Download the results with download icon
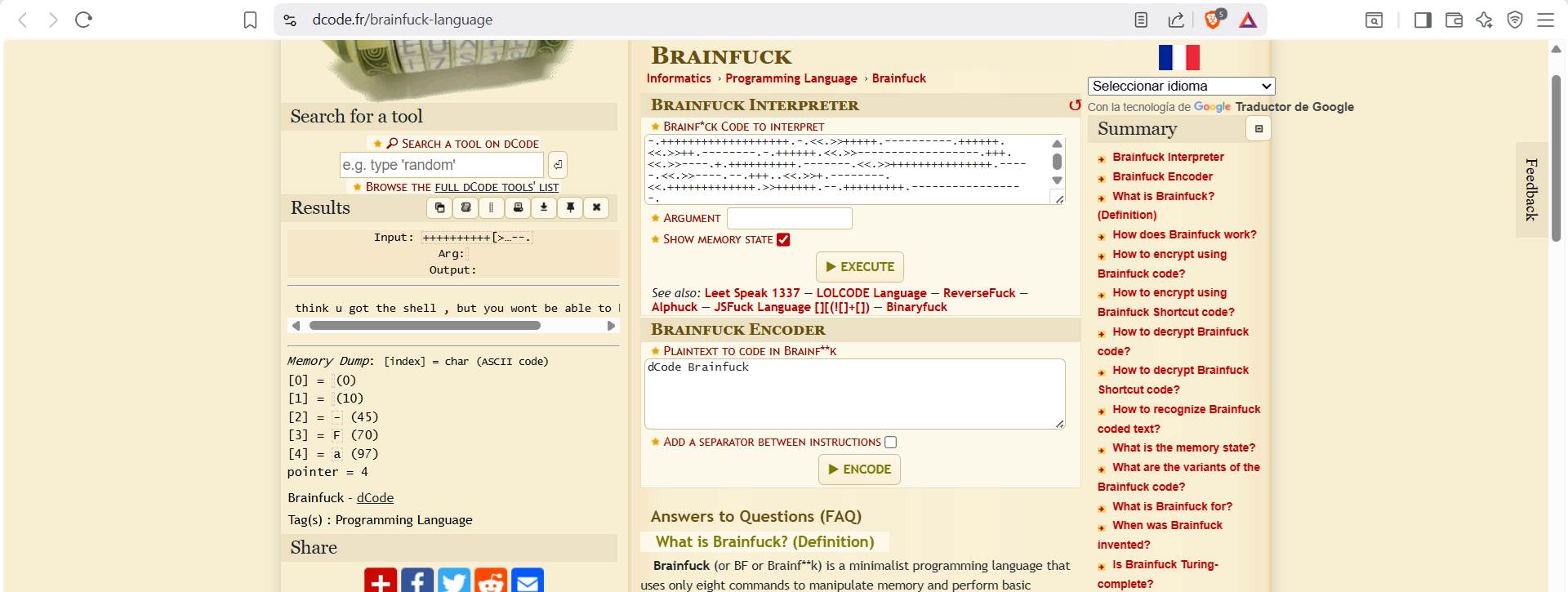The width and height of the screenshot is (1568, 592). pyautogui.click(x=544, y=207)
